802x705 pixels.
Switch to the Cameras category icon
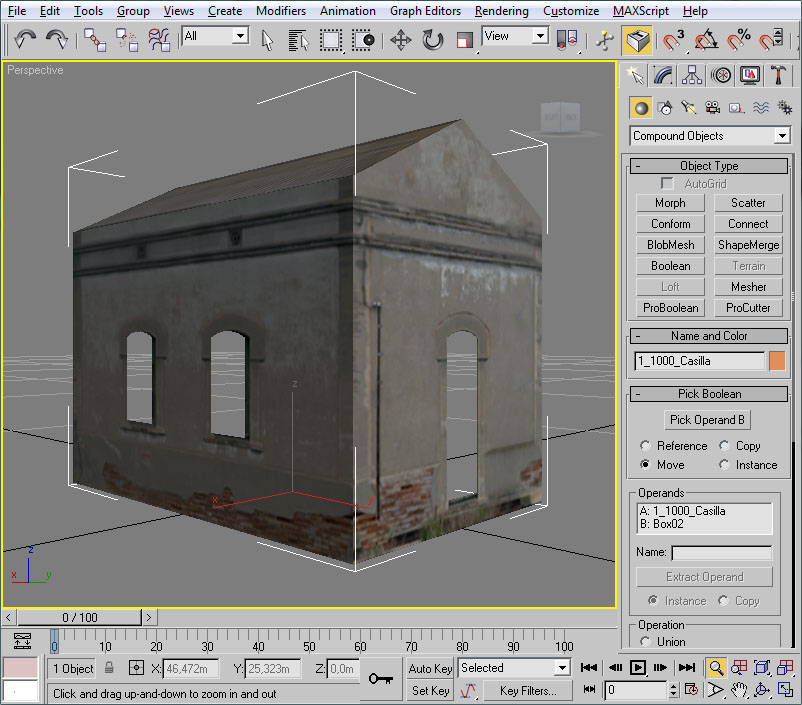point(713,108)
